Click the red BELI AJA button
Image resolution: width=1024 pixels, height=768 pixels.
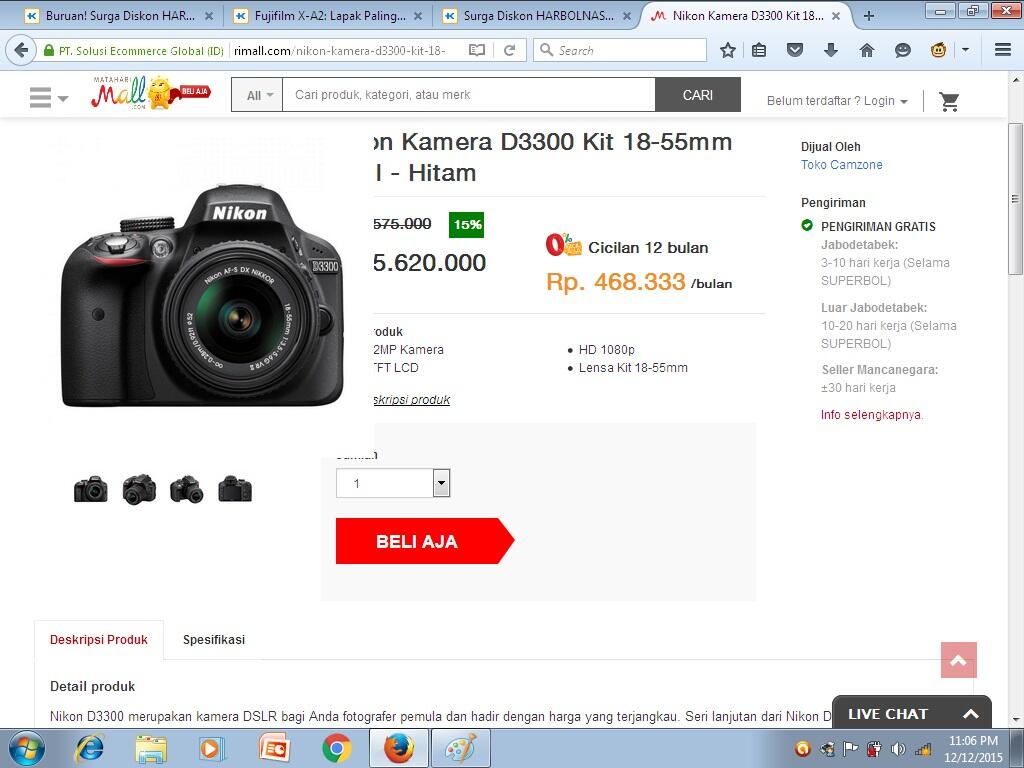424,541
